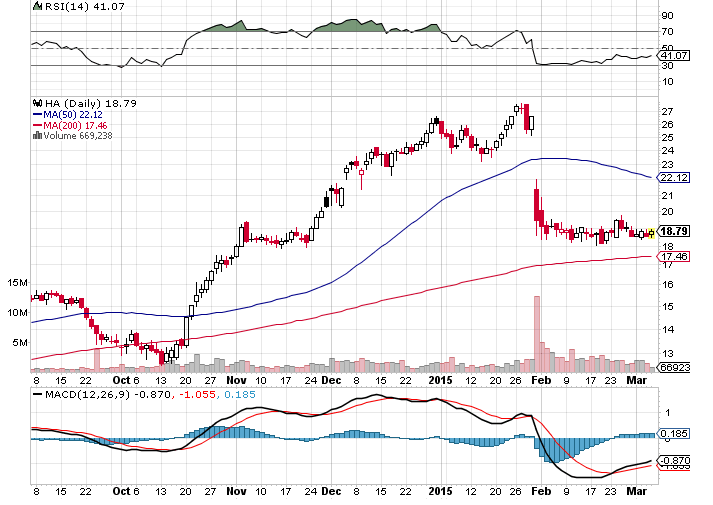Click the 10M volume axis label

tap(17, 312)
